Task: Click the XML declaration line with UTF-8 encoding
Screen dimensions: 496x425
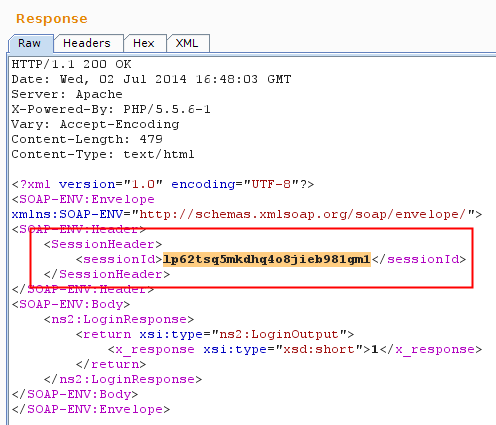Action: 163,184
